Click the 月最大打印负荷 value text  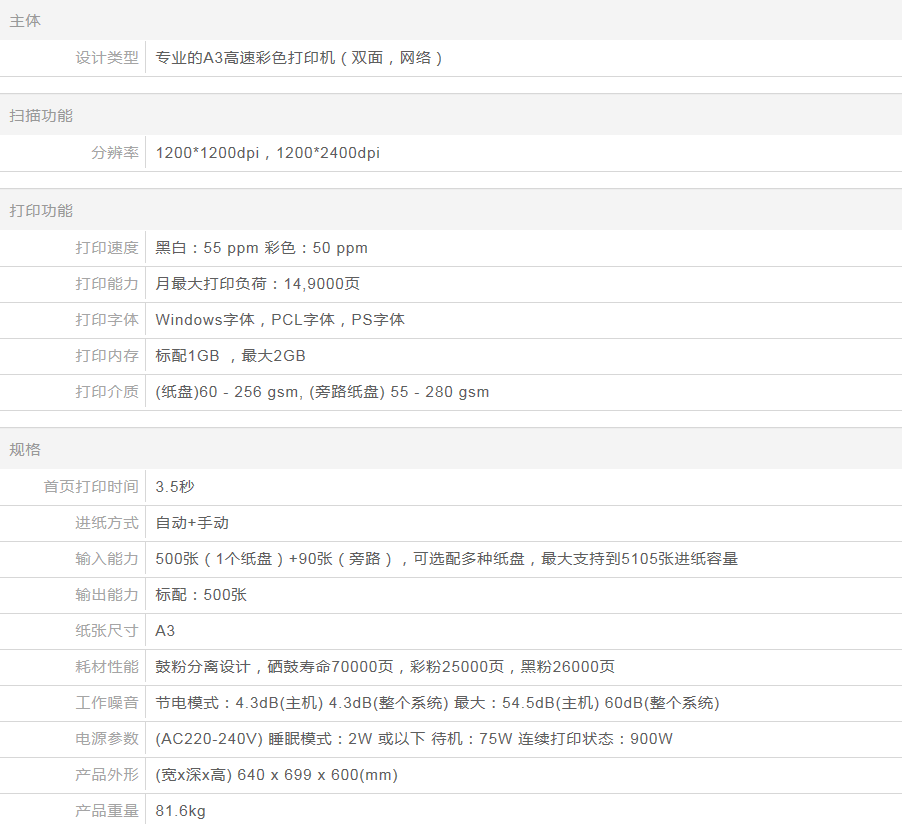pyautogui.click(x=258, y=284)
